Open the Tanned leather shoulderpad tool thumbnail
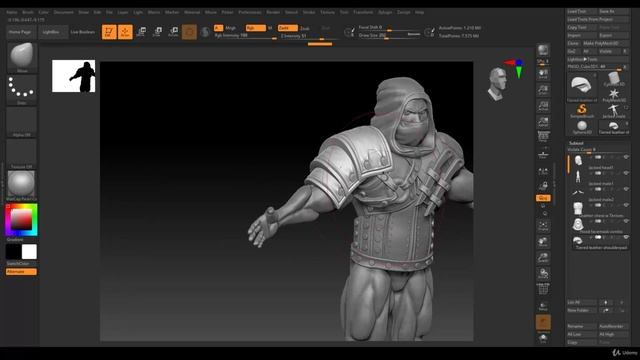 click(582, 87)
